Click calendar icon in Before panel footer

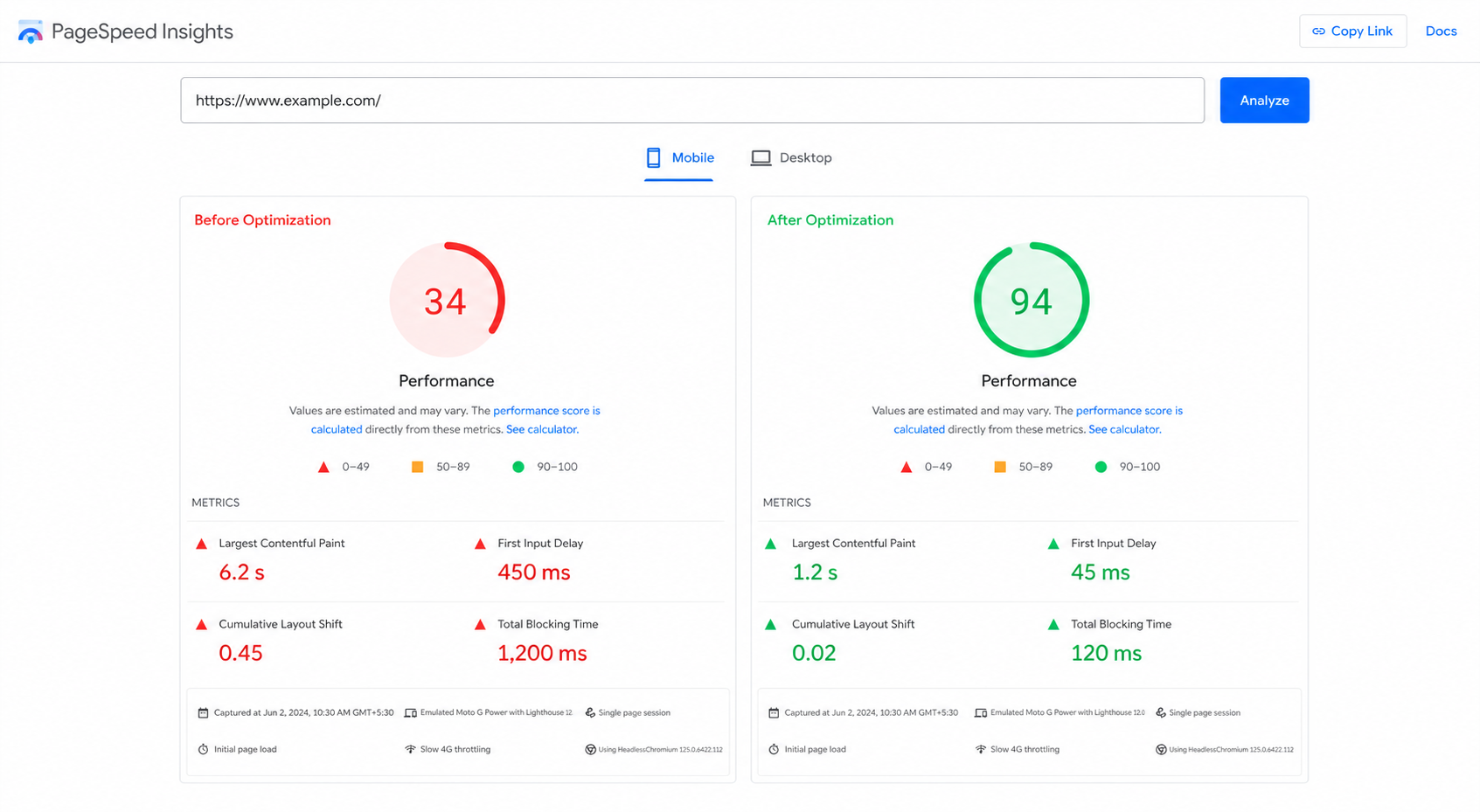click(x=203, y=713)
